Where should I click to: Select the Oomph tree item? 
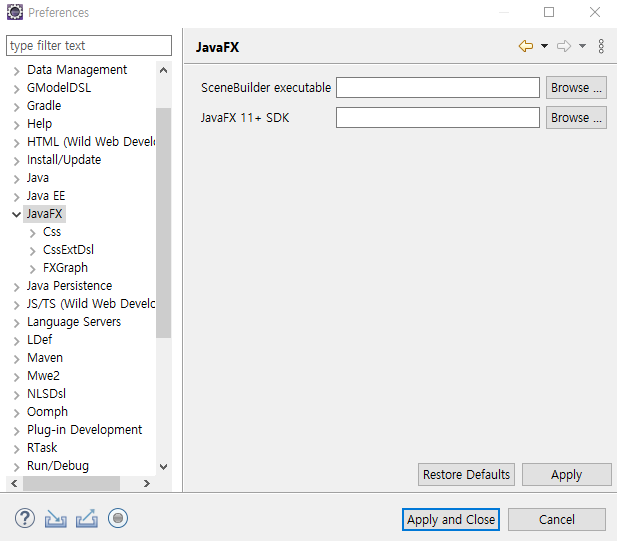[47, 412]
